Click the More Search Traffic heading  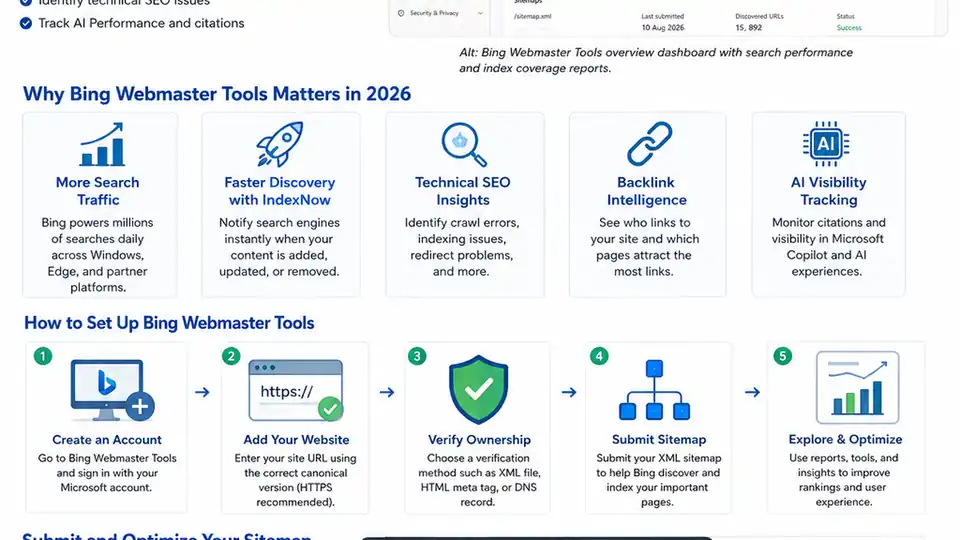(97, 191)
